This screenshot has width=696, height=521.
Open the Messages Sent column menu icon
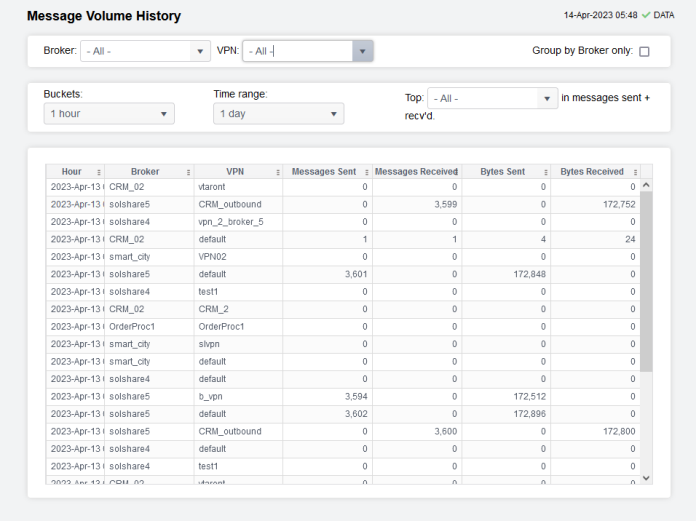click(366, 172)
